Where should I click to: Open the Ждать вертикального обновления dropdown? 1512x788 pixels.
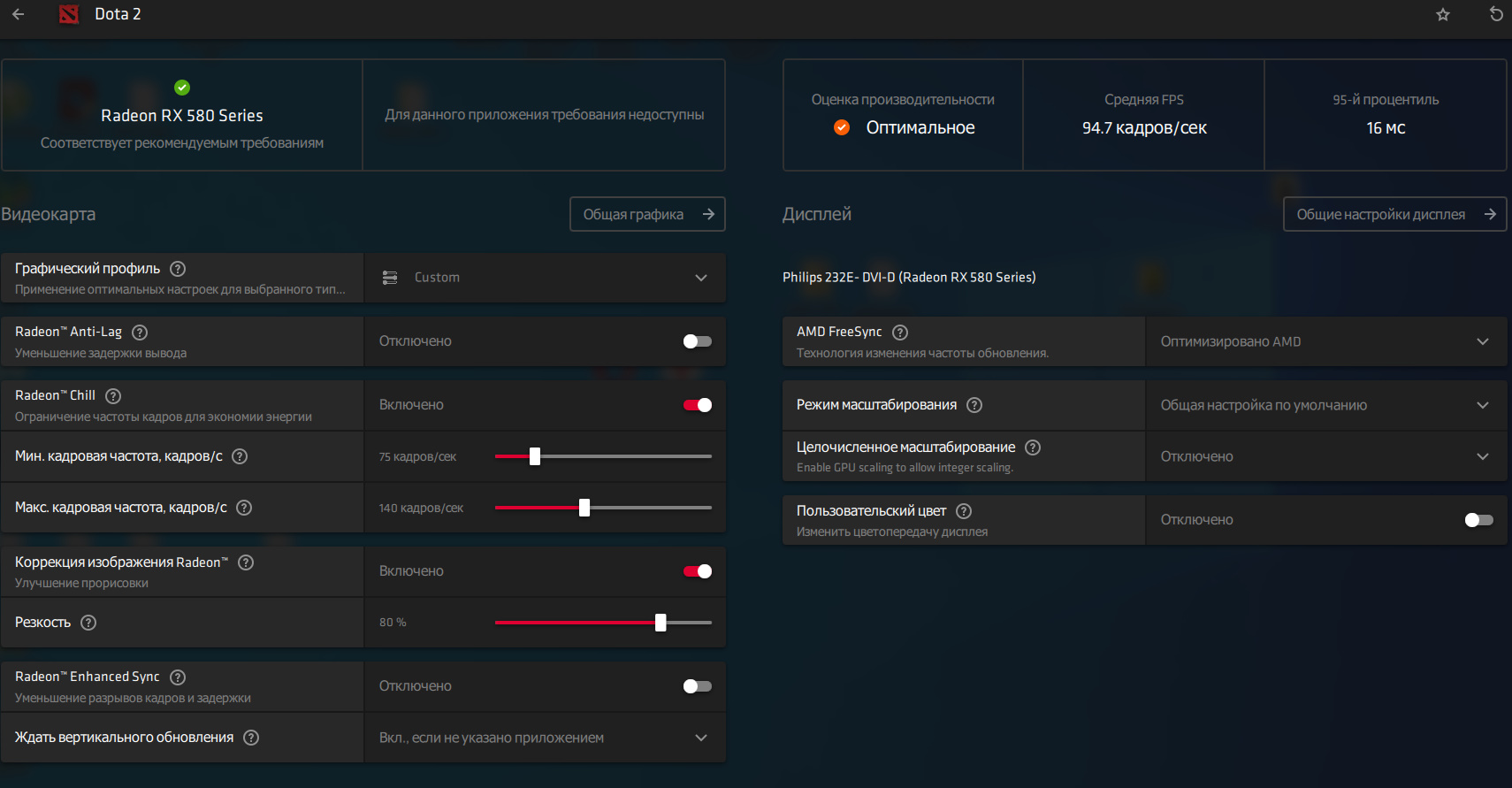pos(545,738)
